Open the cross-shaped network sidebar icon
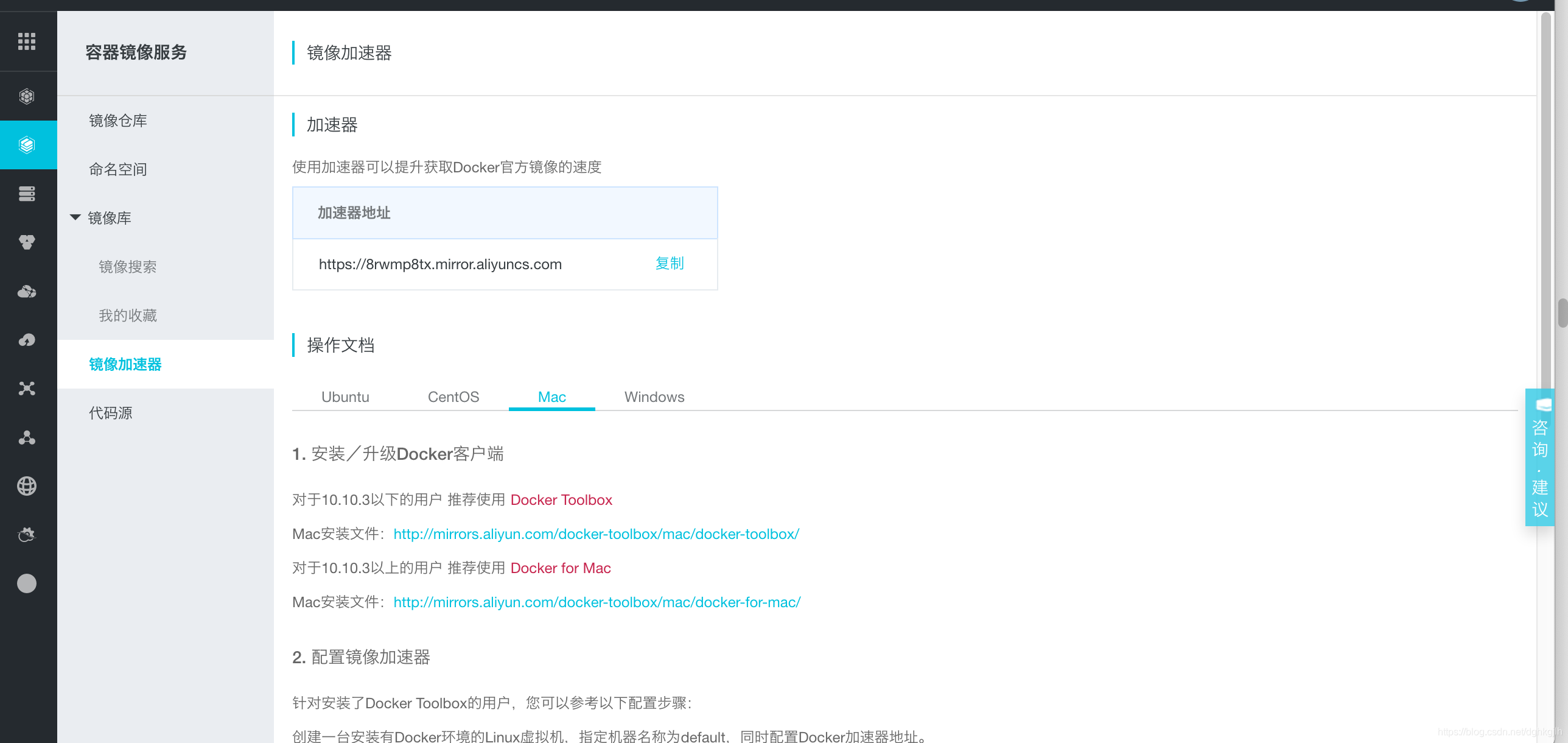Image resolution: width=1568 pixels, height=743 pixels. pyautogui.click(x=27, y=389)
